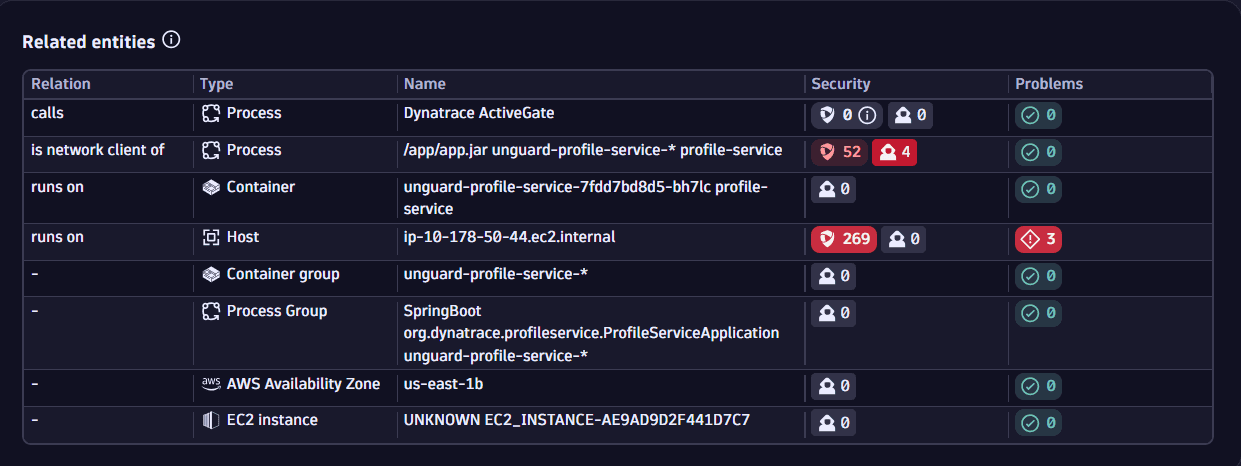Click the attacks badge 0 in ActiveGate row
The height and width of the screenshot is (466, 1241).
910,116
